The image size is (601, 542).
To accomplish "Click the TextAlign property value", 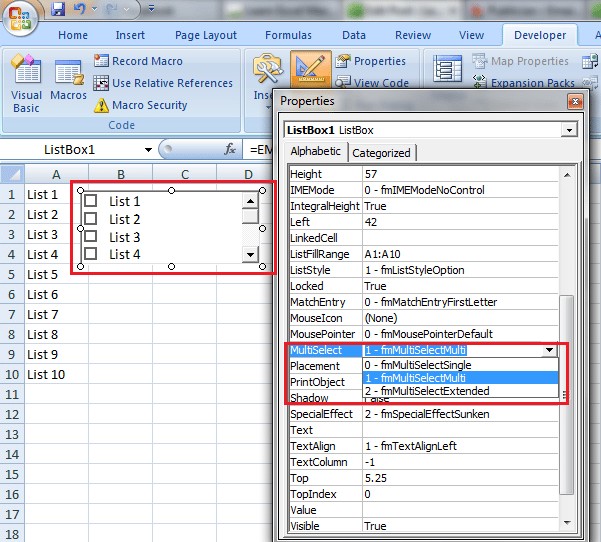I will tap(460, 446).
